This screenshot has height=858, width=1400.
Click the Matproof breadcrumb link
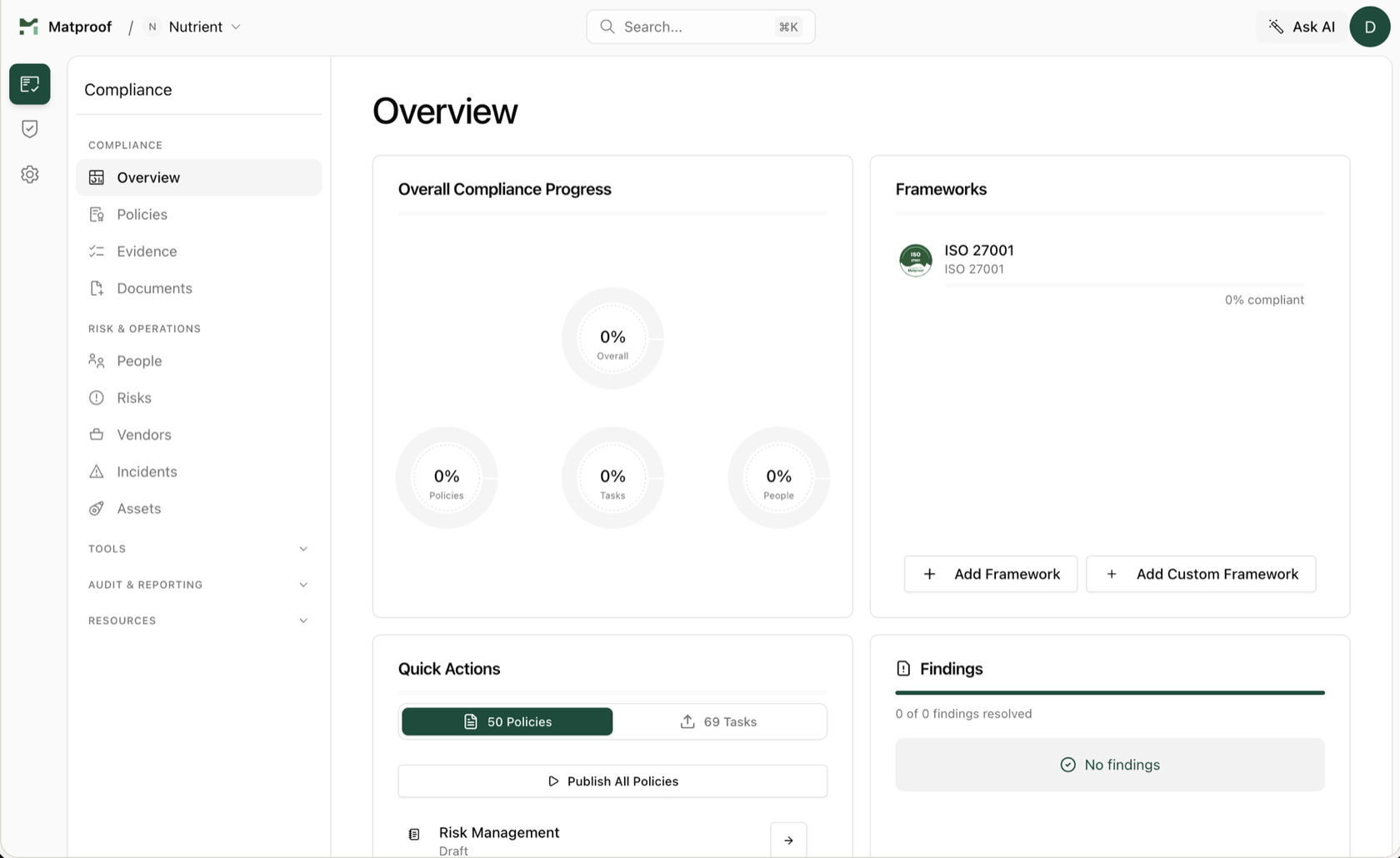point(80,27)
